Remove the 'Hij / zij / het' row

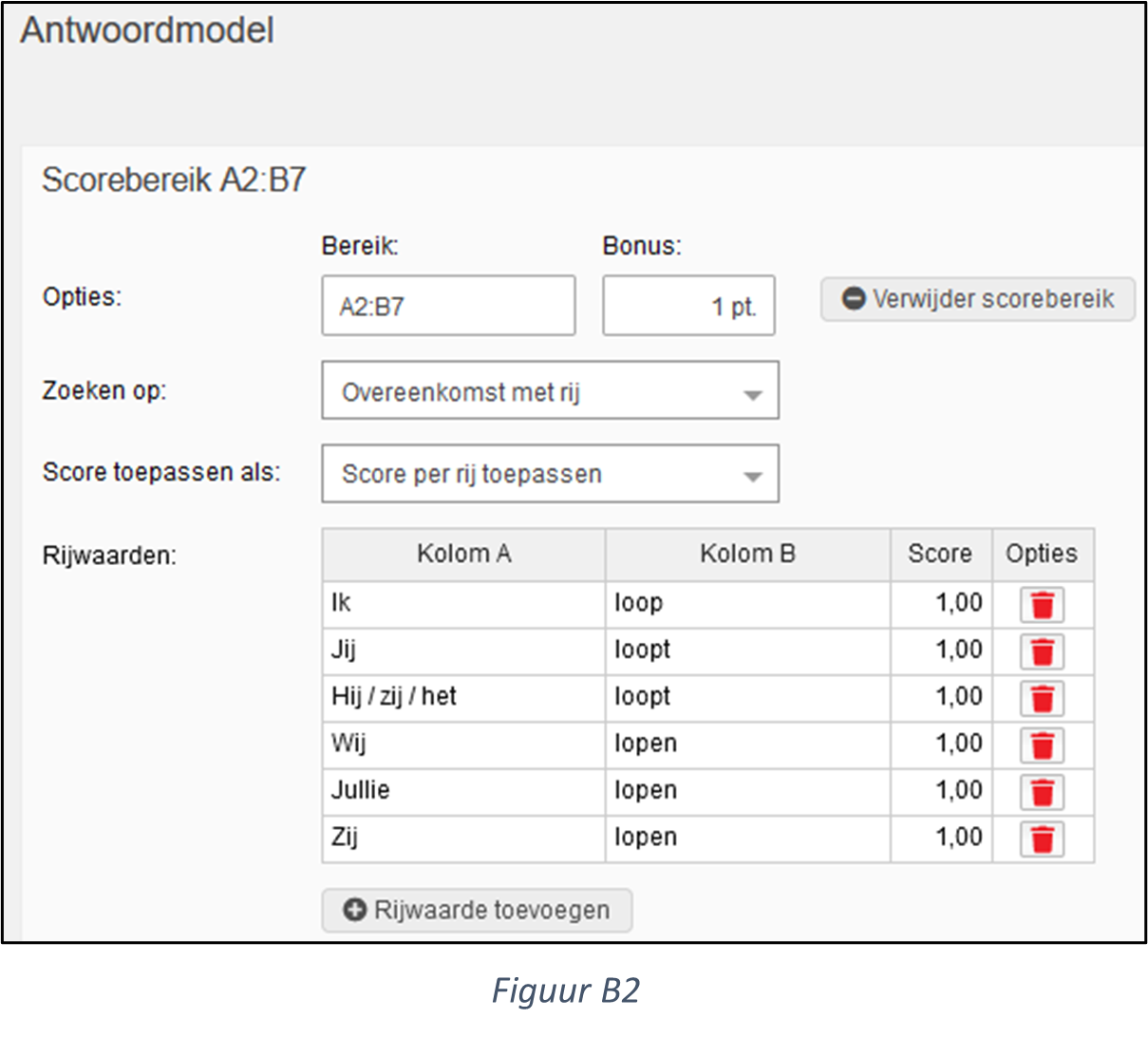1042,699
